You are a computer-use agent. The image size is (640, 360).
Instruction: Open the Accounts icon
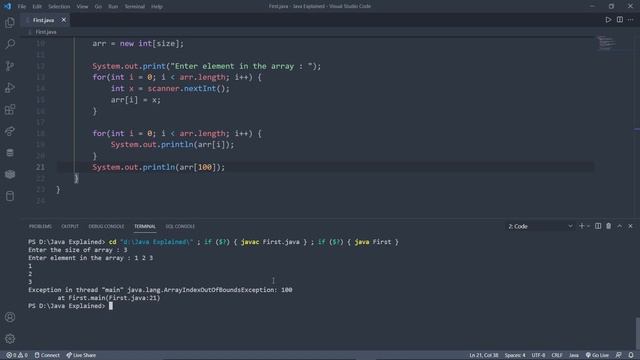[10, 317]
